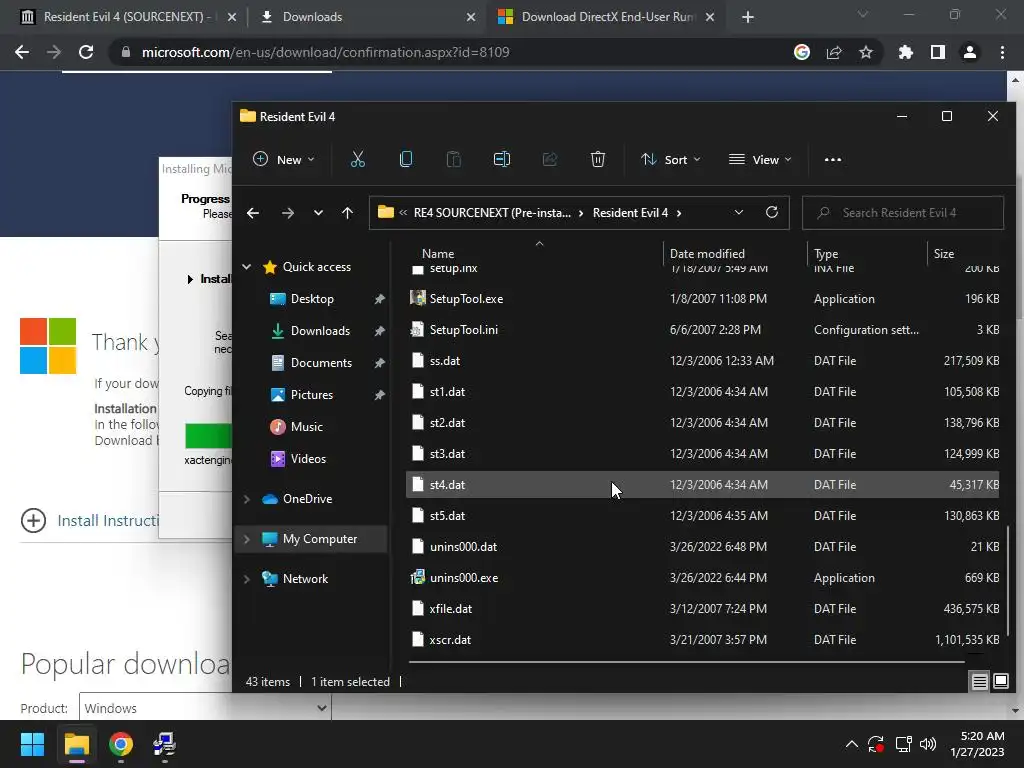Open Videos folder in sidebar
This screenshot has height=768, width=1024.
308,458
